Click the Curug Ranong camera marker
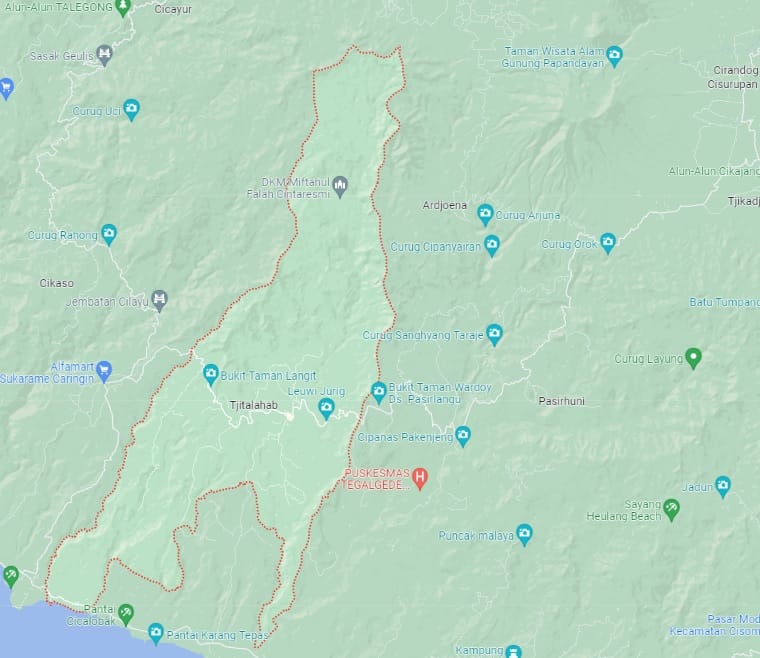 (109, 234)
